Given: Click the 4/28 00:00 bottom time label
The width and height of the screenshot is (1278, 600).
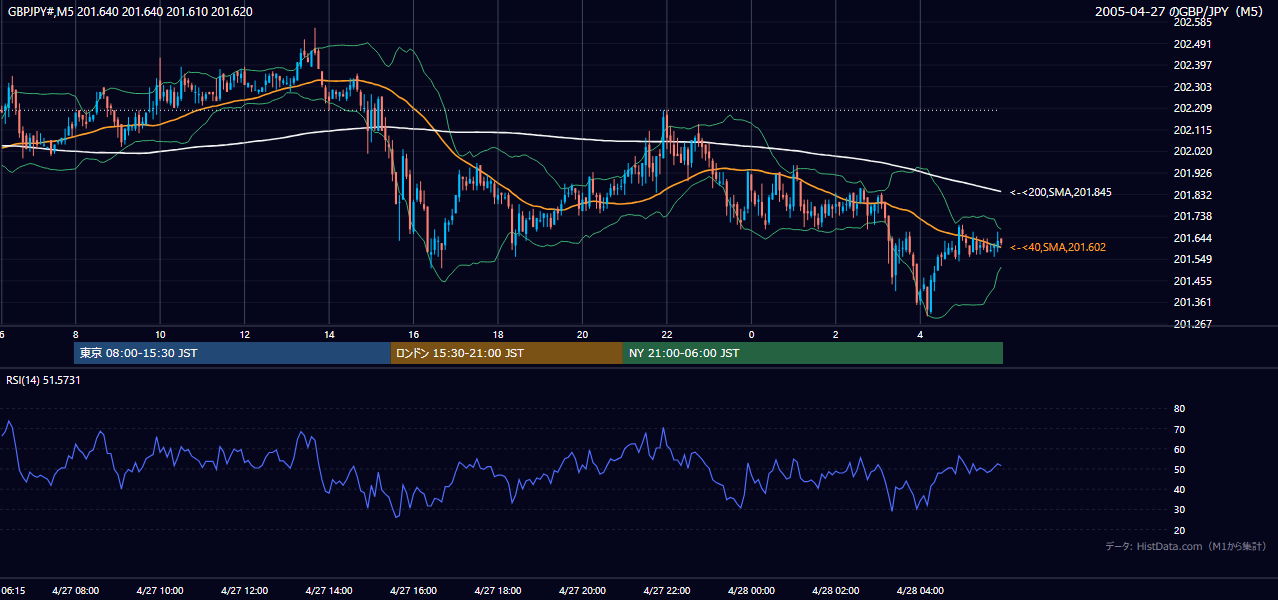Looking at the screenshot, I should tap(751, 591).
